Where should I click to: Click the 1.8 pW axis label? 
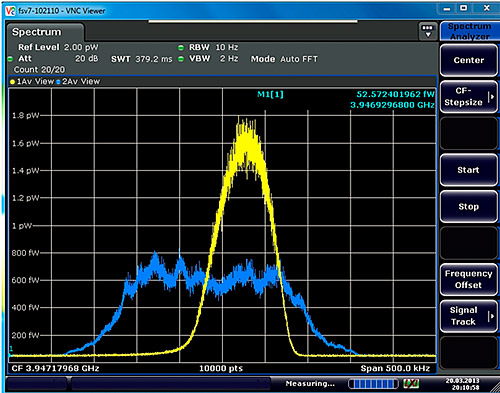pos(25,116)
